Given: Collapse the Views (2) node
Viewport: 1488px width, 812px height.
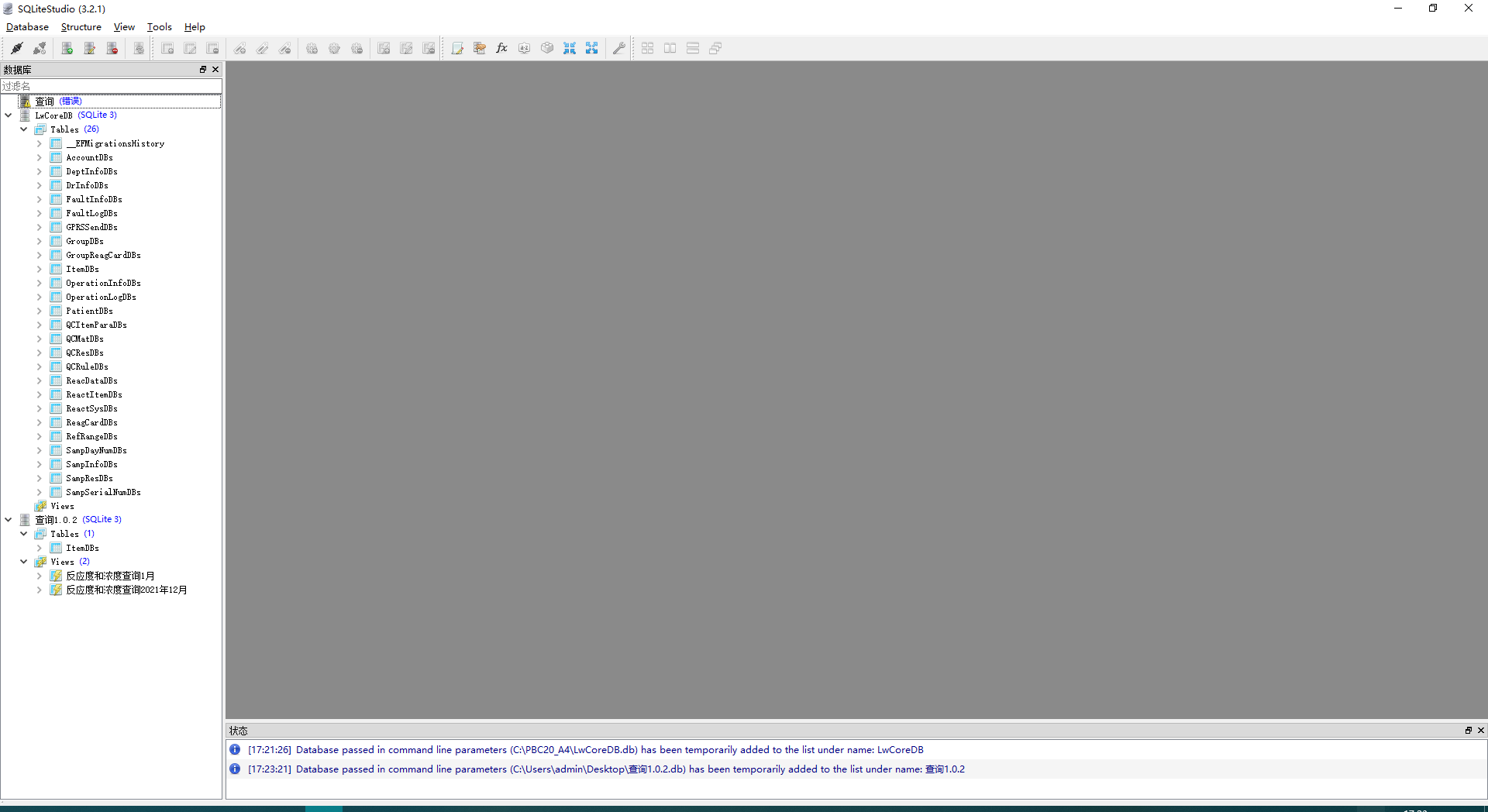Looking at the screenshot, I should click(24, 562).
